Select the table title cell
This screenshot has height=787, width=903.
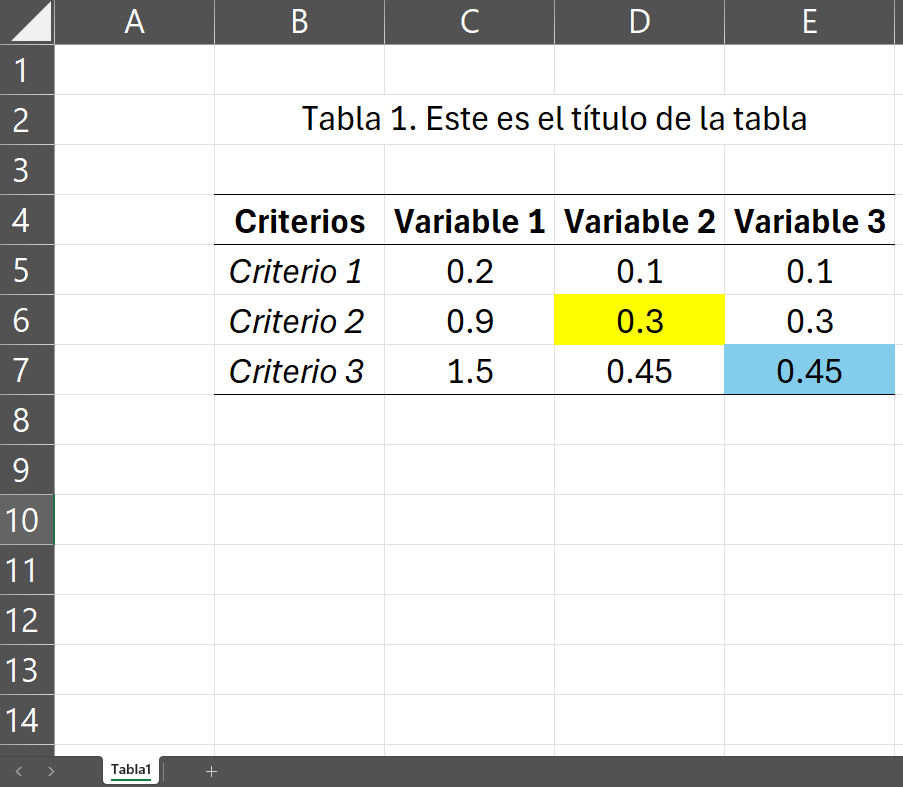(x=554, y=119)
